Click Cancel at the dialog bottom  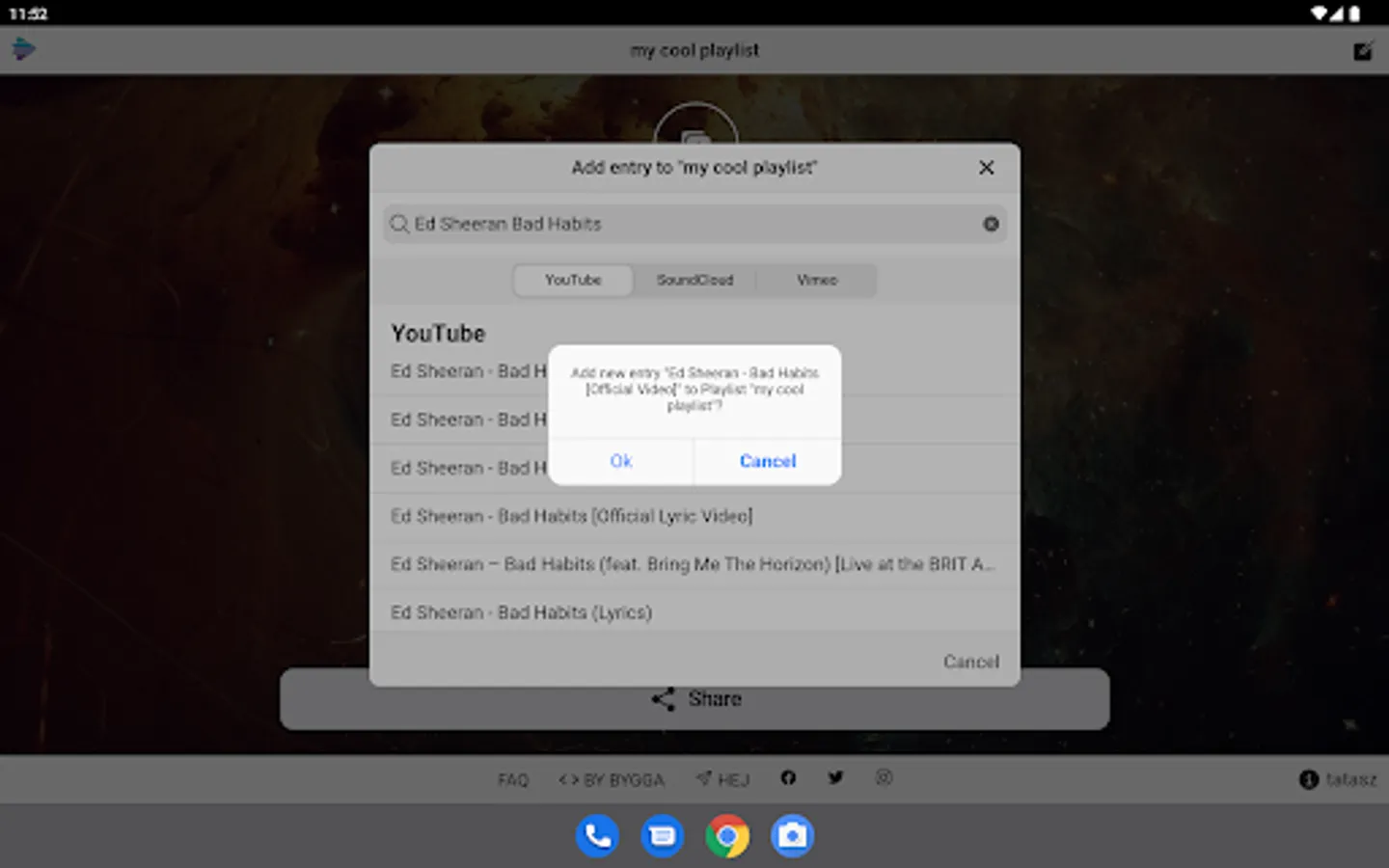pyautogui.click(x=970, y=662)
